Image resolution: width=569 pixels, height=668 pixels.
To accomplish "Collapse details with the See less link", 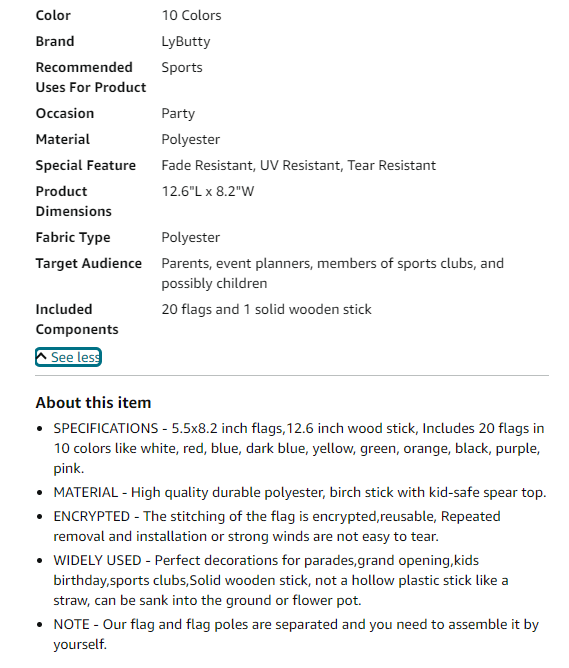I will (68, 357).
